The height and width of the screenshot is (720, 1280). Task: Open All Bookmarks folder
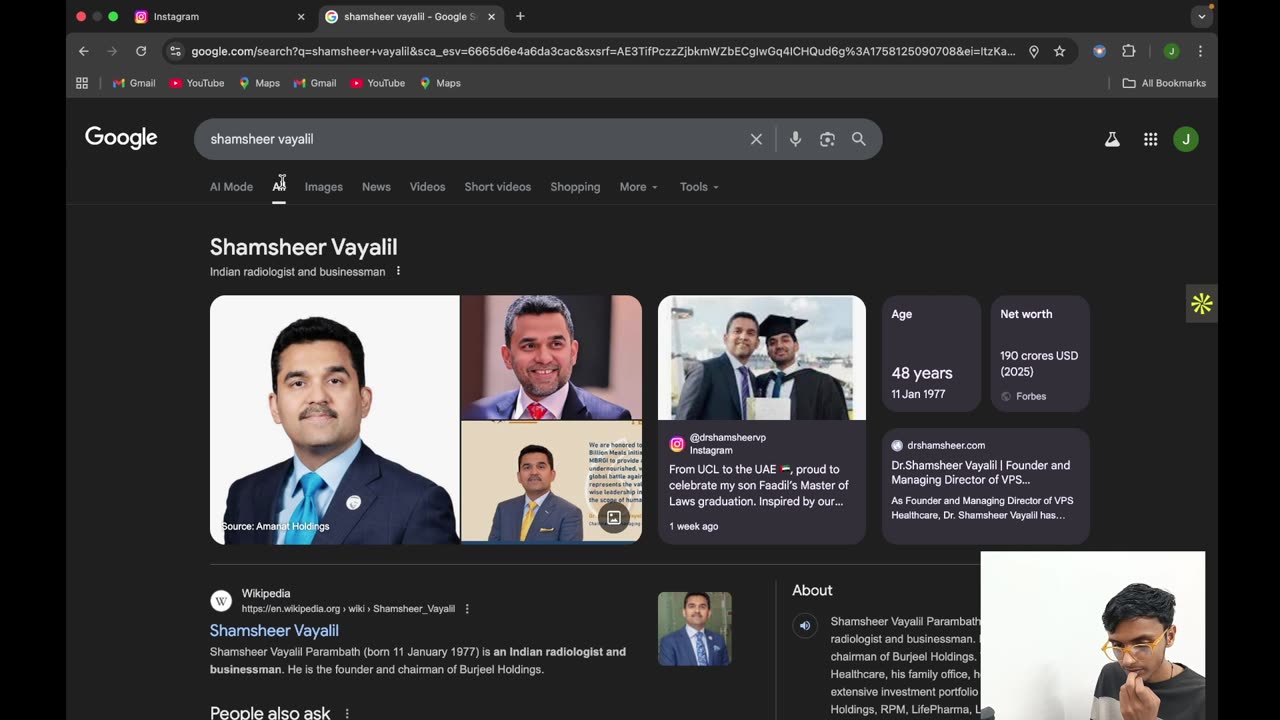point(1164,83)
